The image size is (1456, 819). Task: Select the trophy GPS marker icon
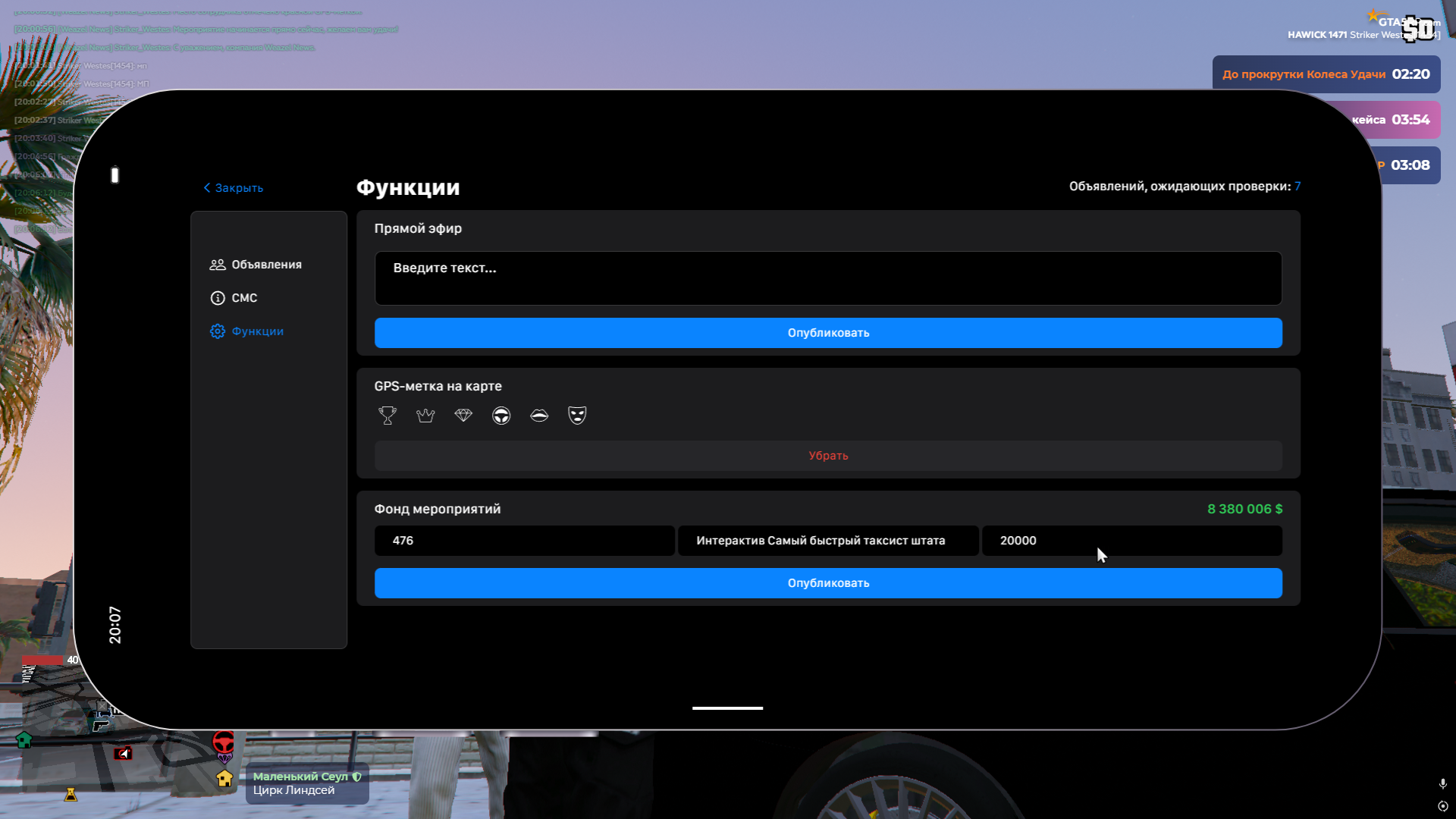click(x=388, y=416)
